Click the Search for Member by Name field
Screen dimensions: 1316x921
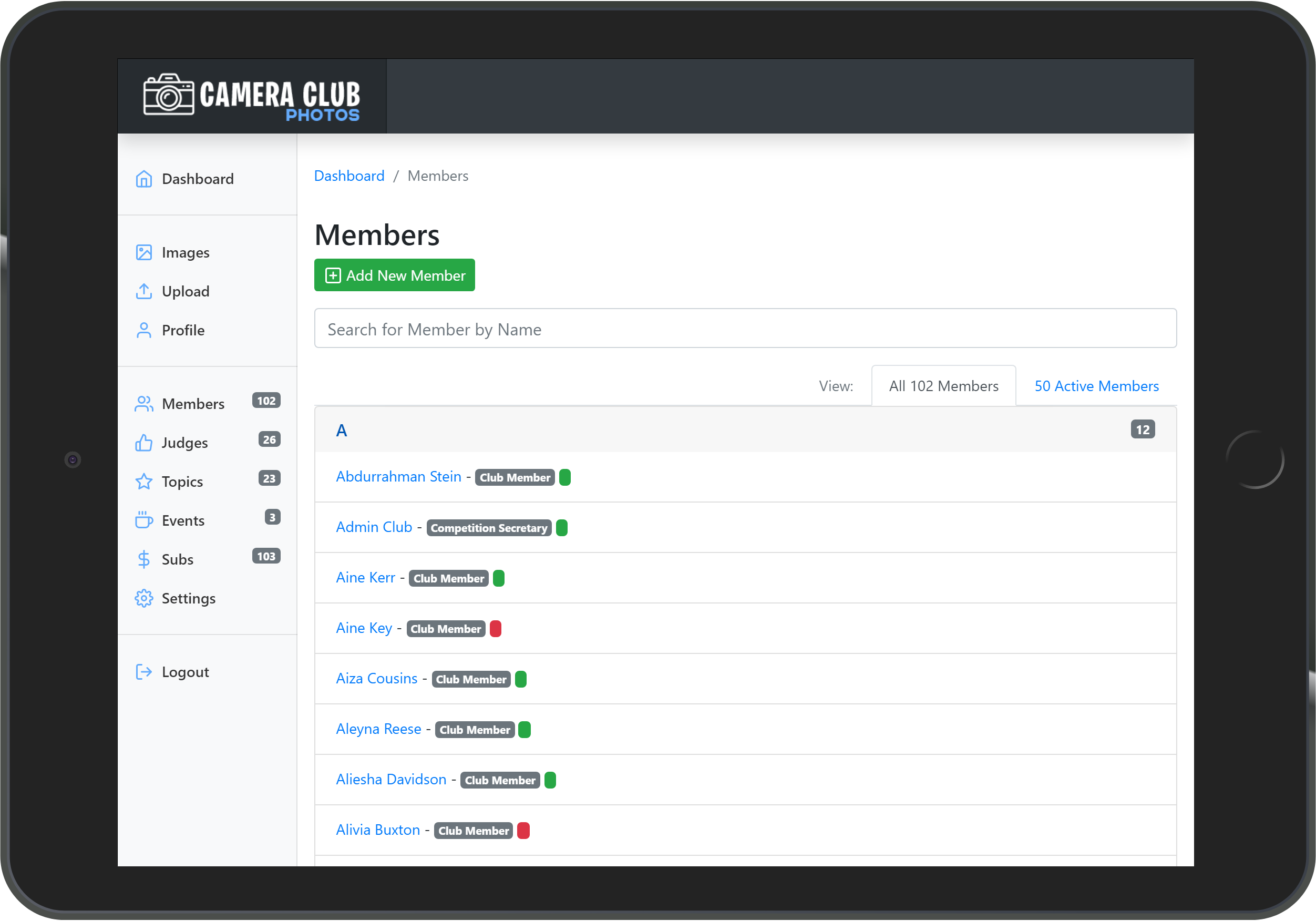tap(745, 329)
